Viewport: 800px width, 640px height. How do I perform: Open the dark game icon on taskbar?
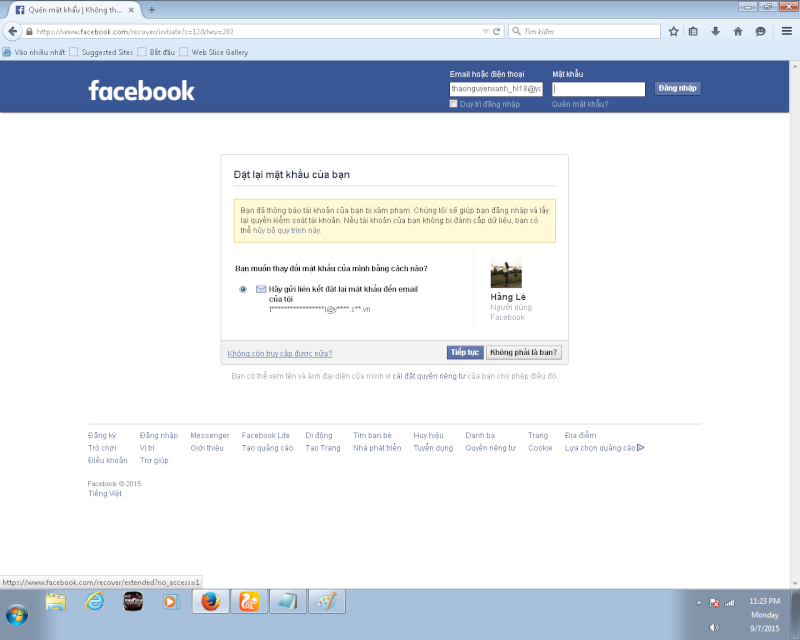click(x=133, y=602)
